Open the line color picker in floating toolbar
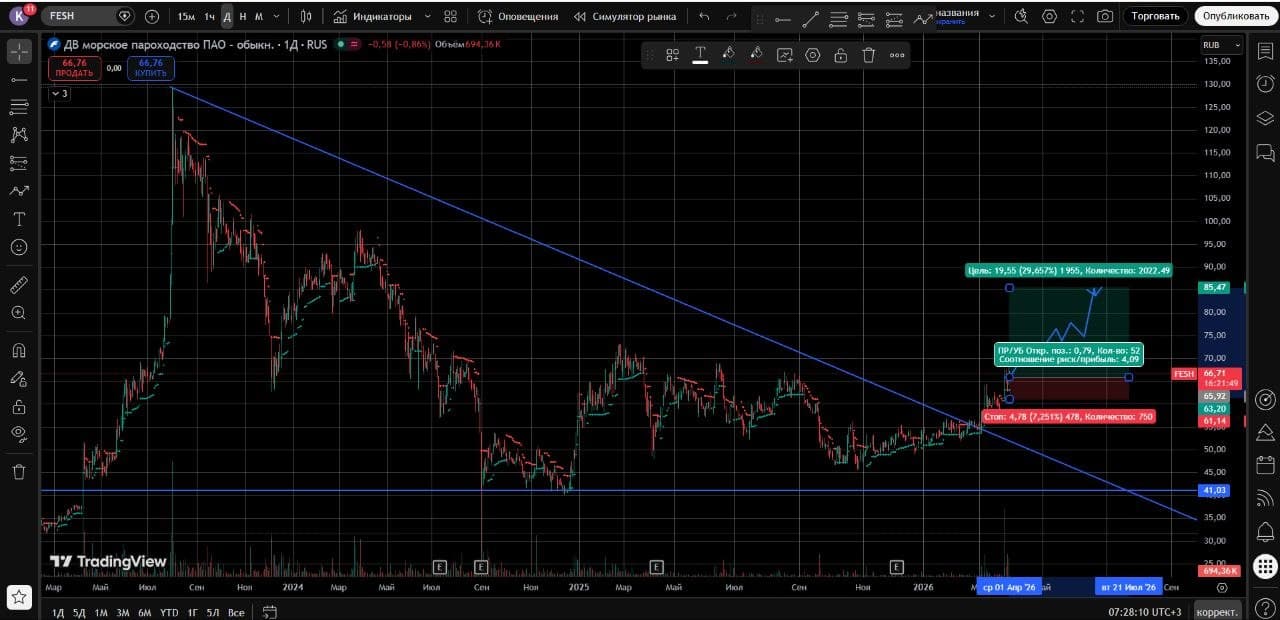Viewport: 1280px width, 620px height. tap(728, 55)
